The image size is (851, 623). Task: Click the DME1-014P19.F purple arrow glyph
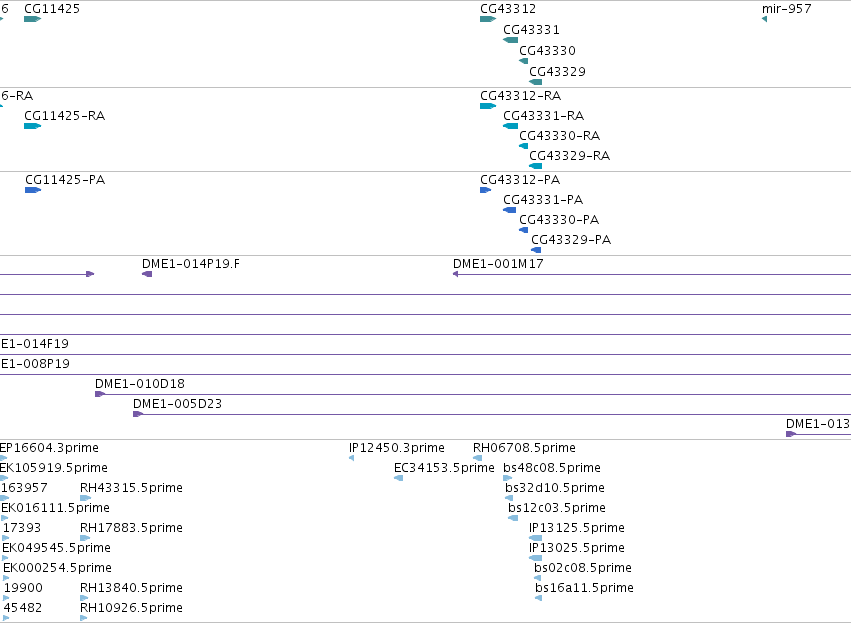click(147, 274)
